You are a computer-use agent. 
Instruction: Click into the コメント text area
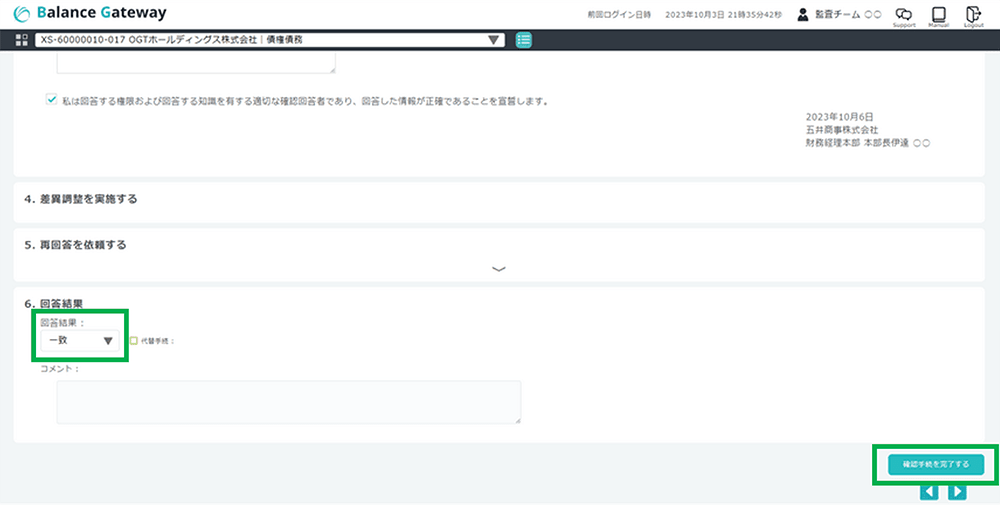pyautogui.click(x=288, y=402)
